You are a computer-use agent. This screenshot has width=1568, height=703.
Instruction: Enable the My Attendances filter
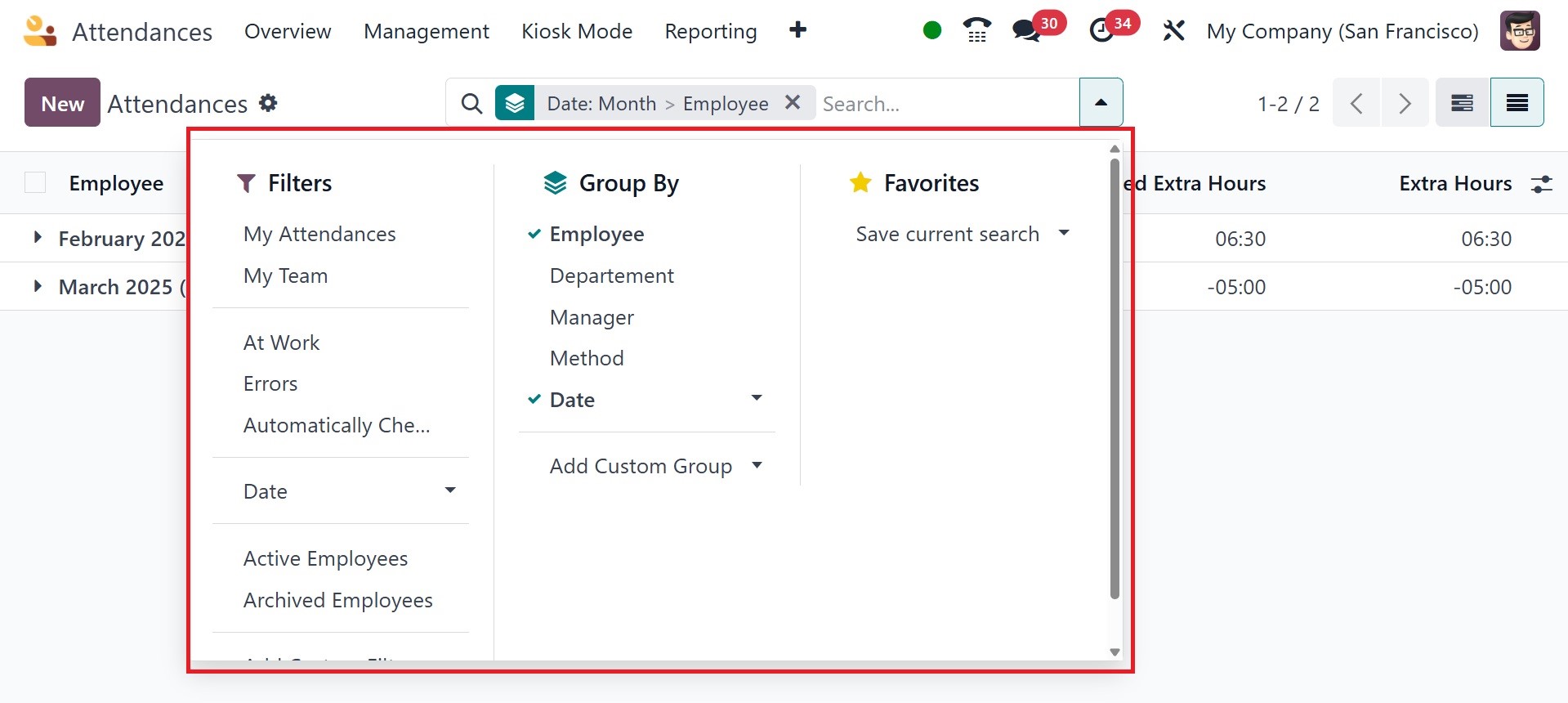tap(319, 235)
